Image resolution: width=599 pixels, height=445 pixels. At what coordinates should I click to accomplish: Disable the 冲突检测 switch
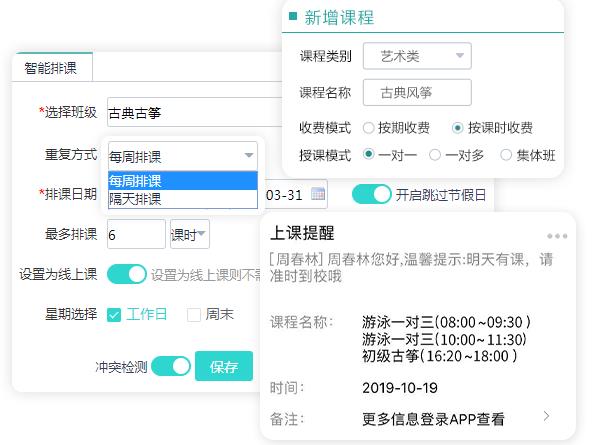click(171, 366)
